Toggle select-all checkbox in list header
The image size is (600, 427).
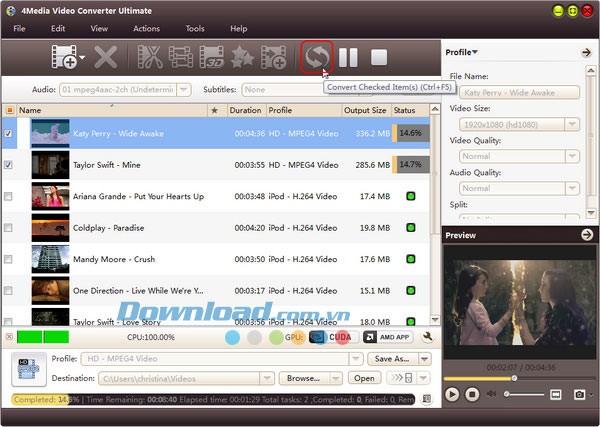point(10,110)
